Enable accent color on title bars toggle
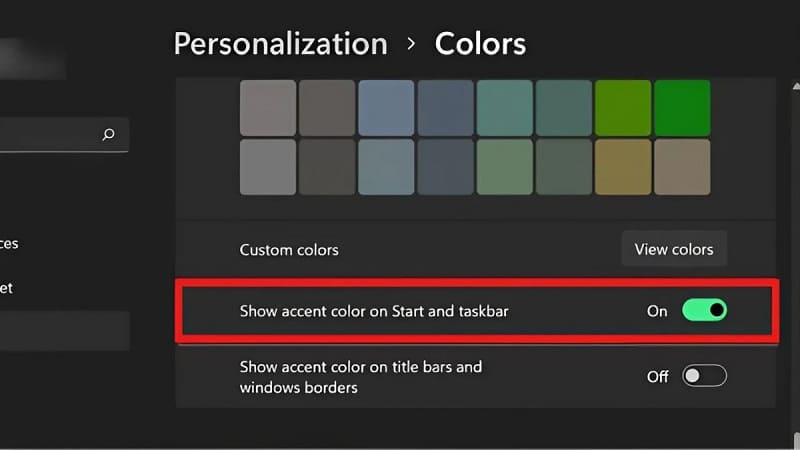The width and height of the screenshot is (800, 450). pos(704,376)
